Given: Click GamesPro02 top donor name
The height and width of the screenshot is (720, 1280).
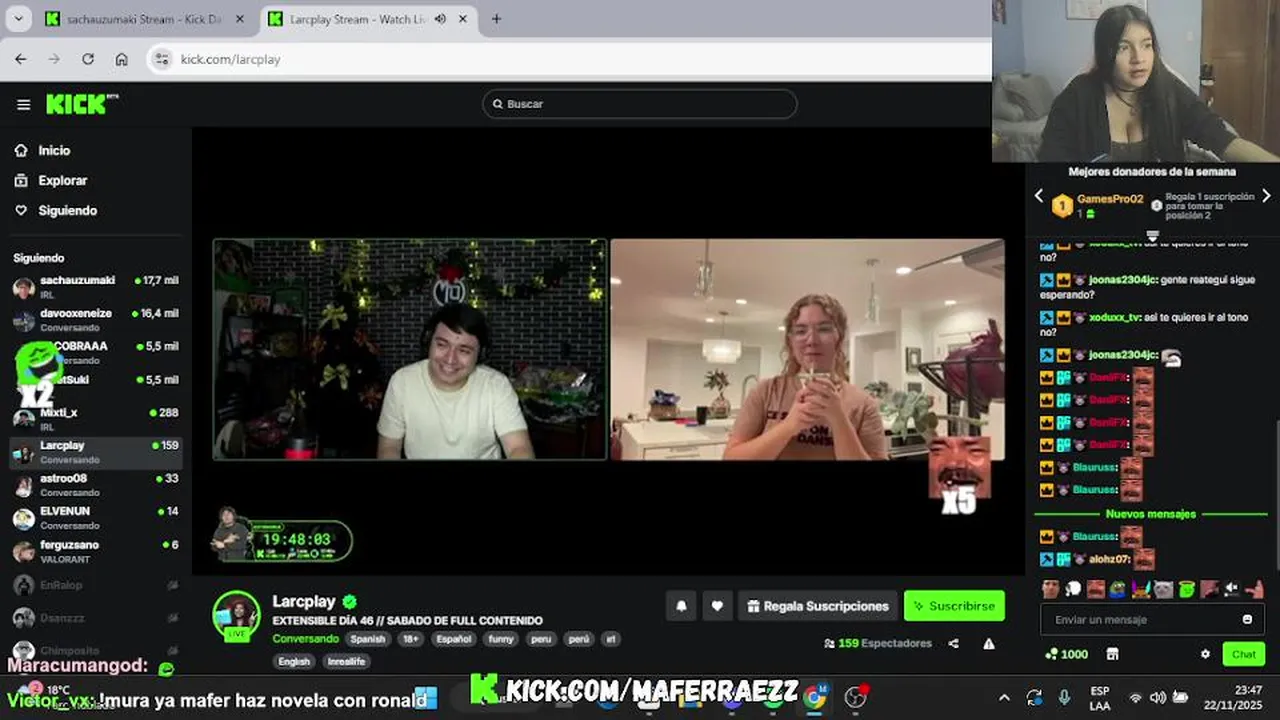Looking at the screenshot, I should click(x=1110, y=199).
